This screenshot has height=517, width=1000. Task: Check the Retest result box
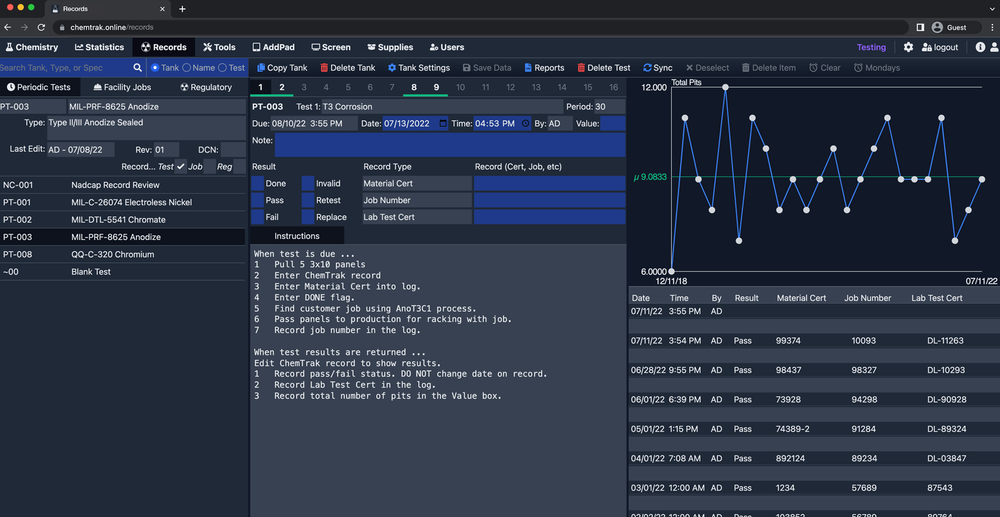coord(308,200)
